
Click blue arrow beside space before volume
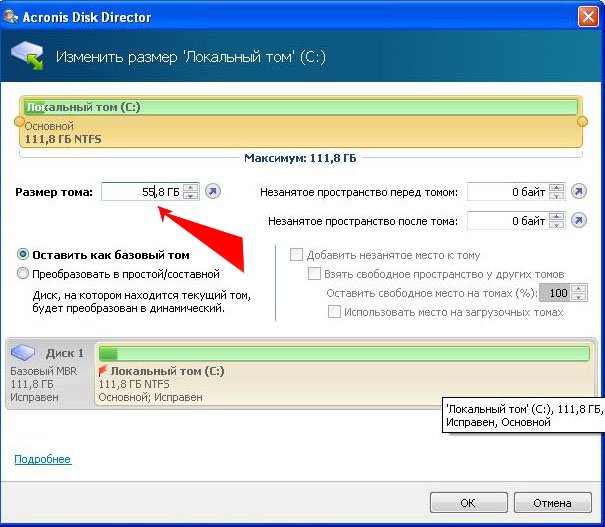(x=578, y=191)
